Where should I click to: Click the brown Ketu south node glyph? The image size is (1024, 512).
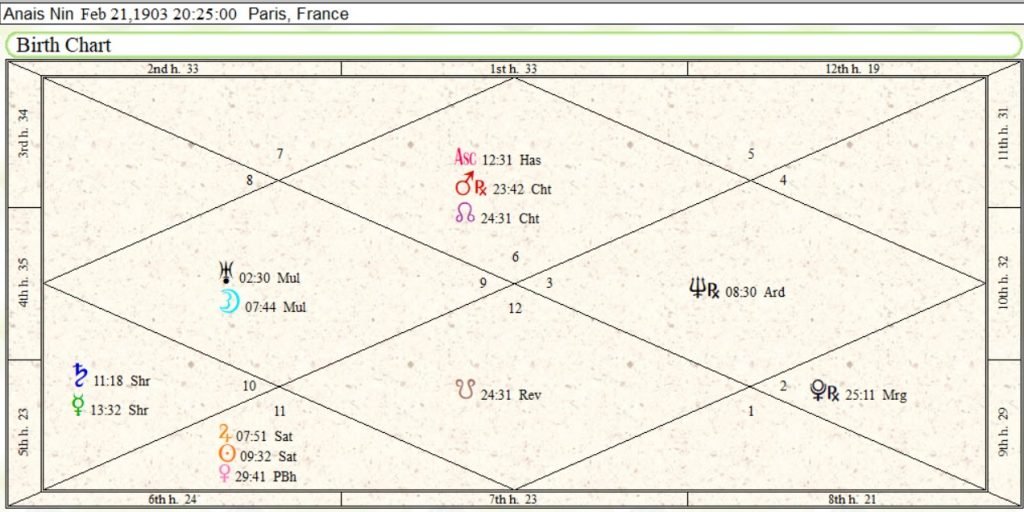[x=465, y=391]
